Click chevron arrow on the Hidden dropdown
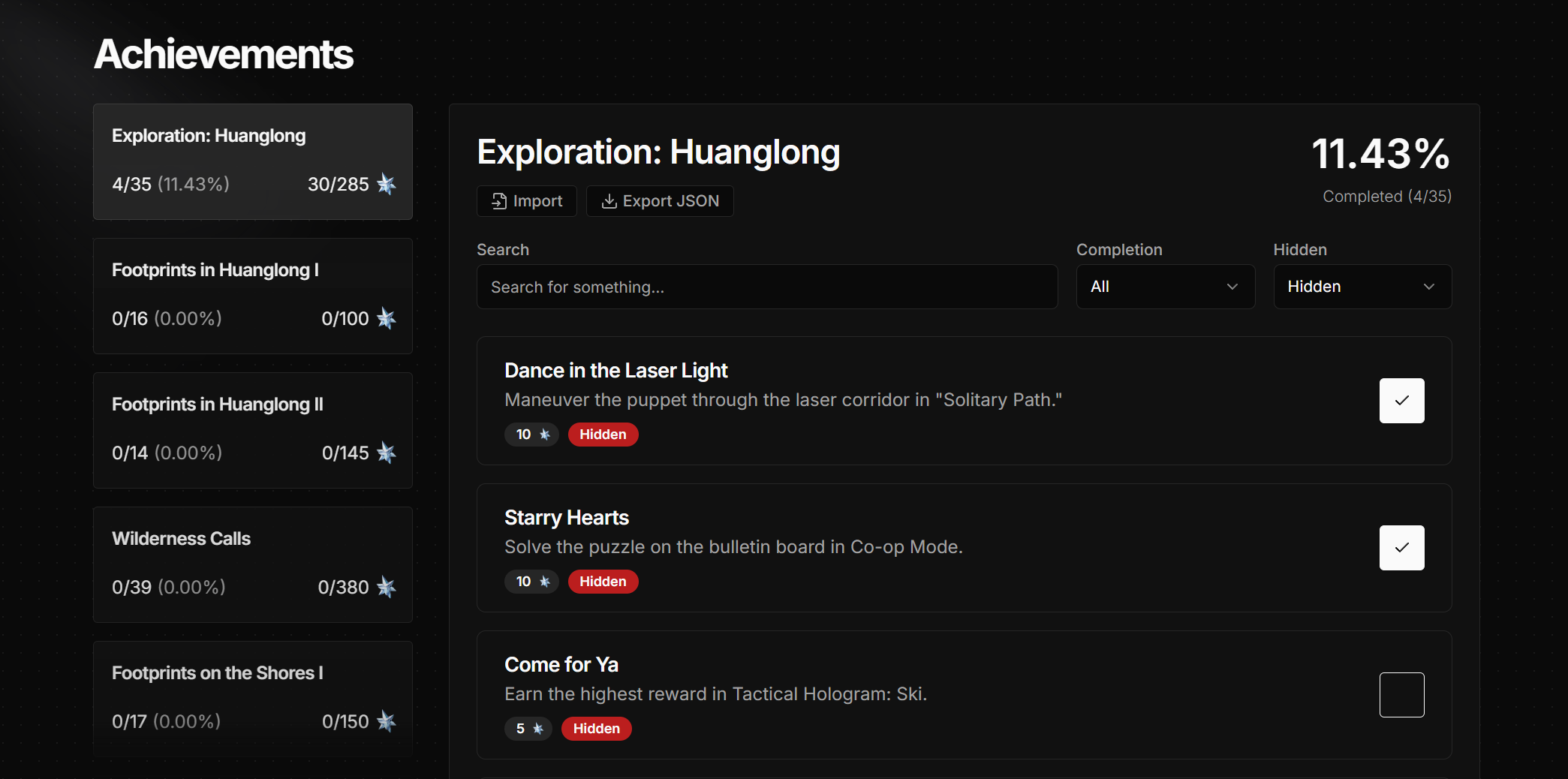 (x=1429, y=287)
